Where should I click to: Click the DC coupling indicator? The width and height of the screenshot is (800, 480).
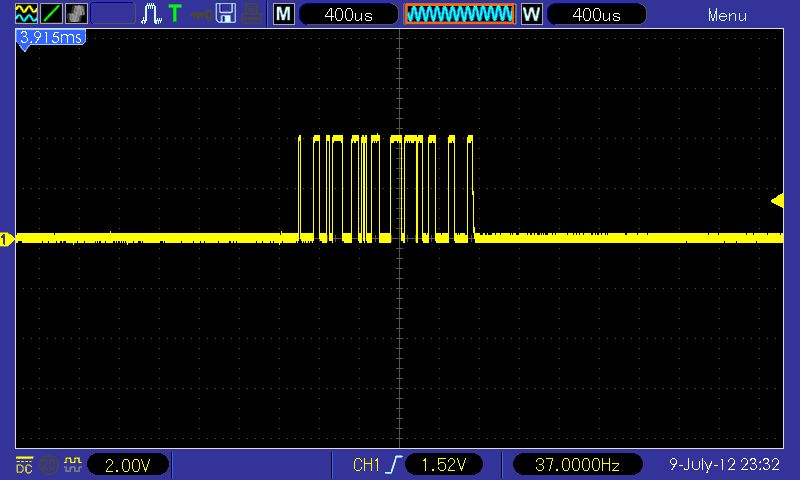[23, 465]
